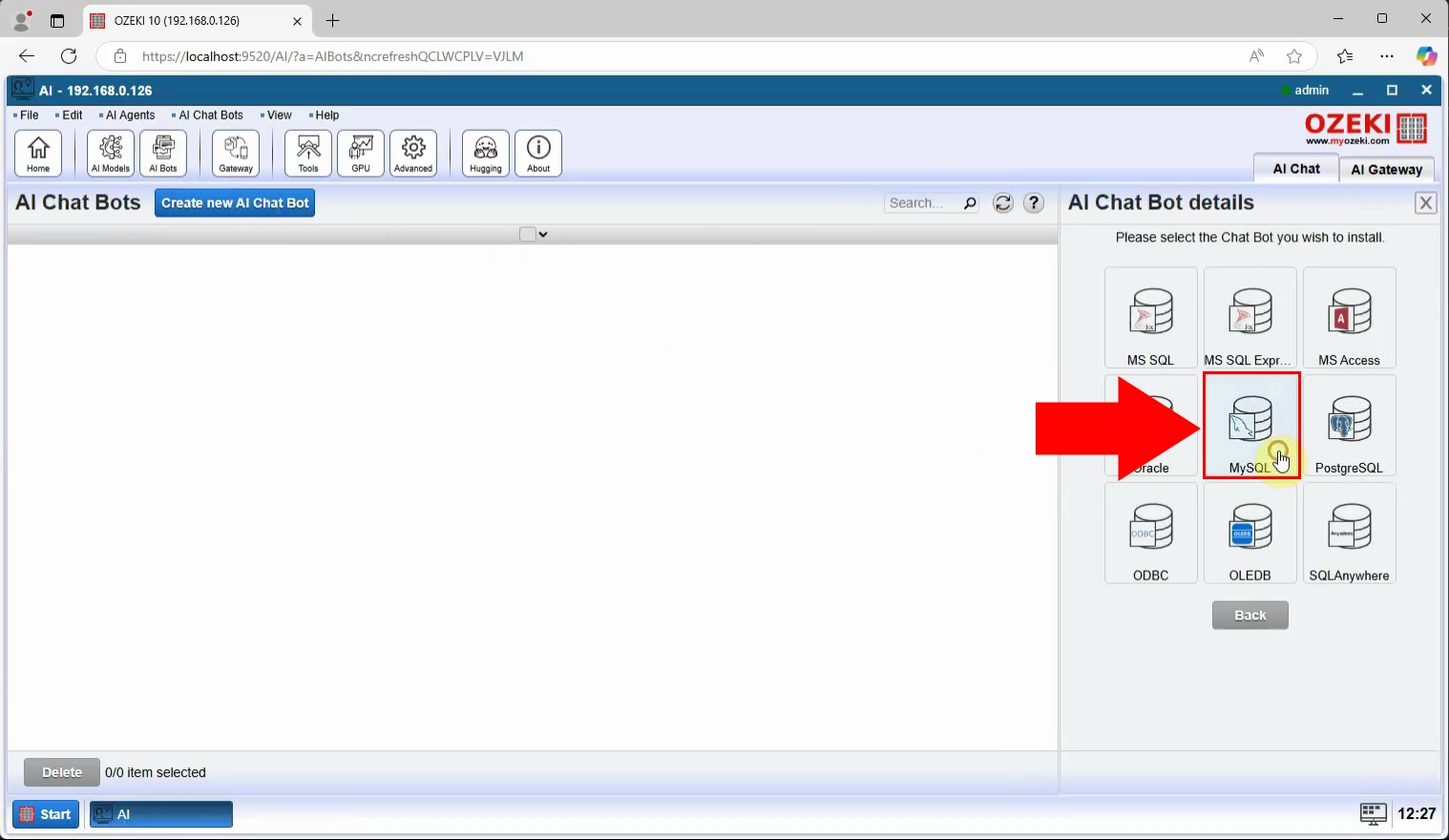Viewport: 1449px width, 840px height.
Task: Select the MS Access chat bot
Action: click(1350, 318)
